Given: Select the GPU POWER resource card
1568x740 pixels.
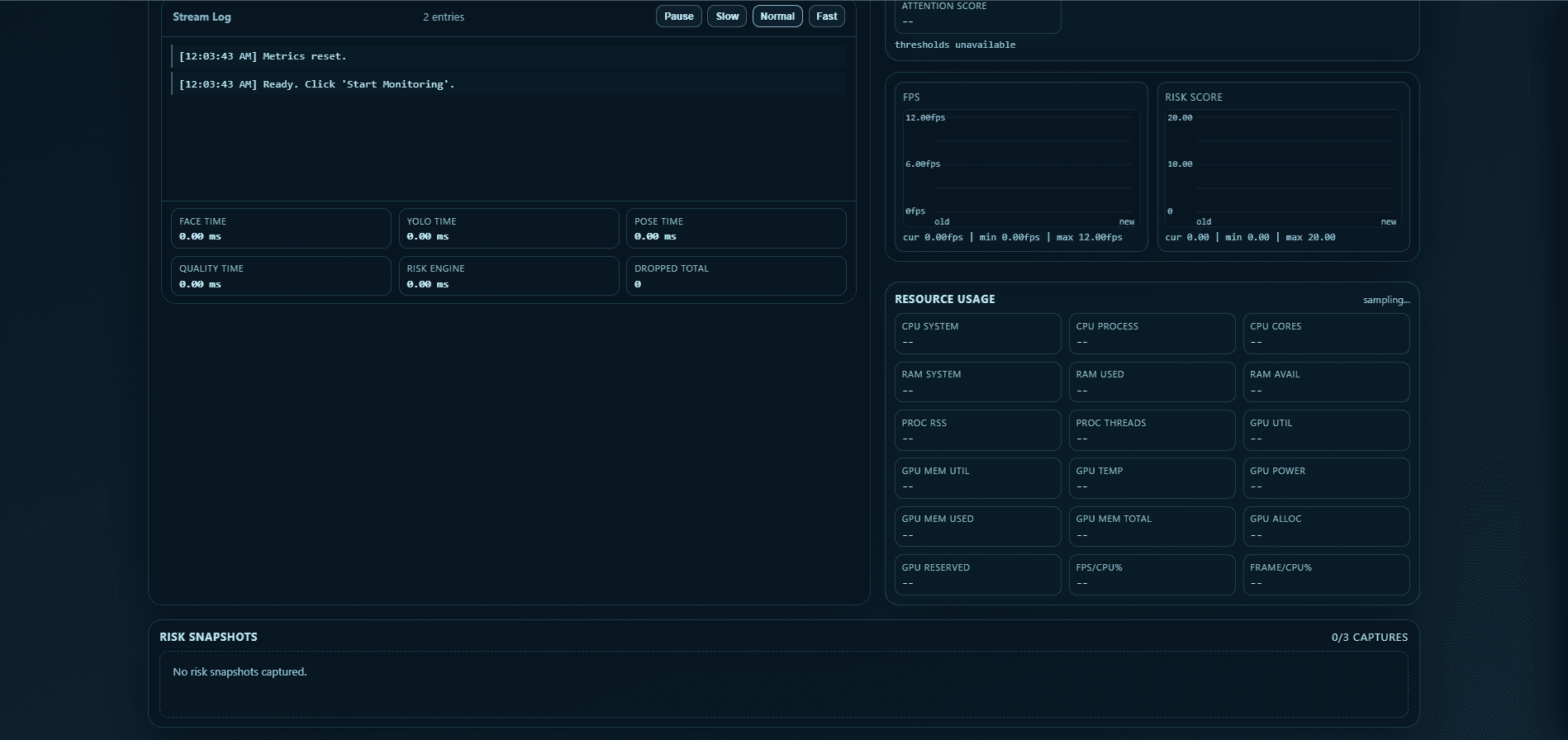Looking at the screenshot, I should 1327,478.
